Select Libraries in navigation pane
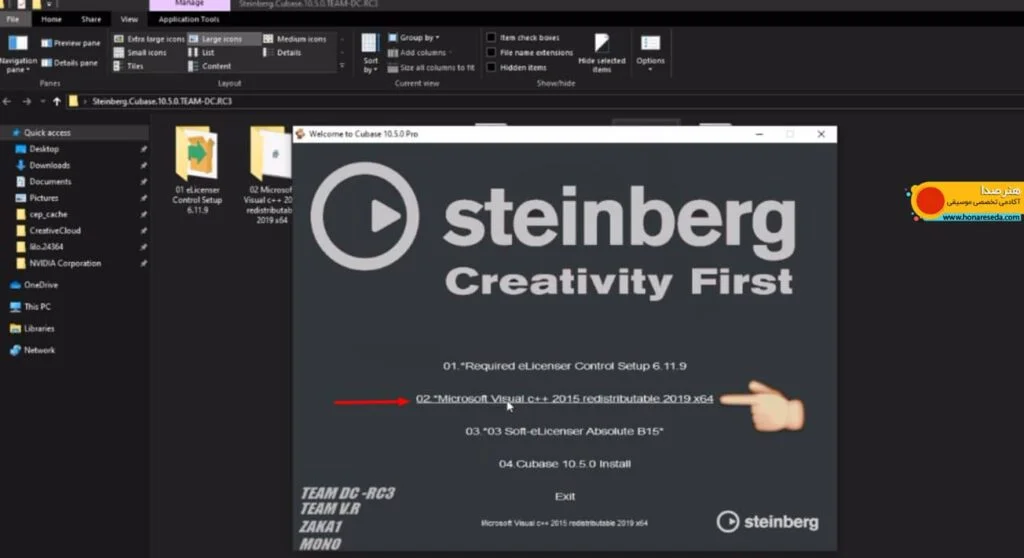 click(x=39, y=329)
